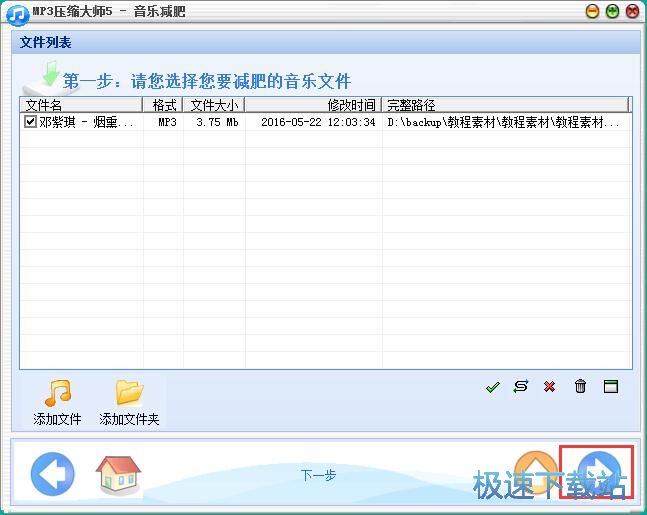Sort by the 文件大小 column header

[x=214, y=105]
